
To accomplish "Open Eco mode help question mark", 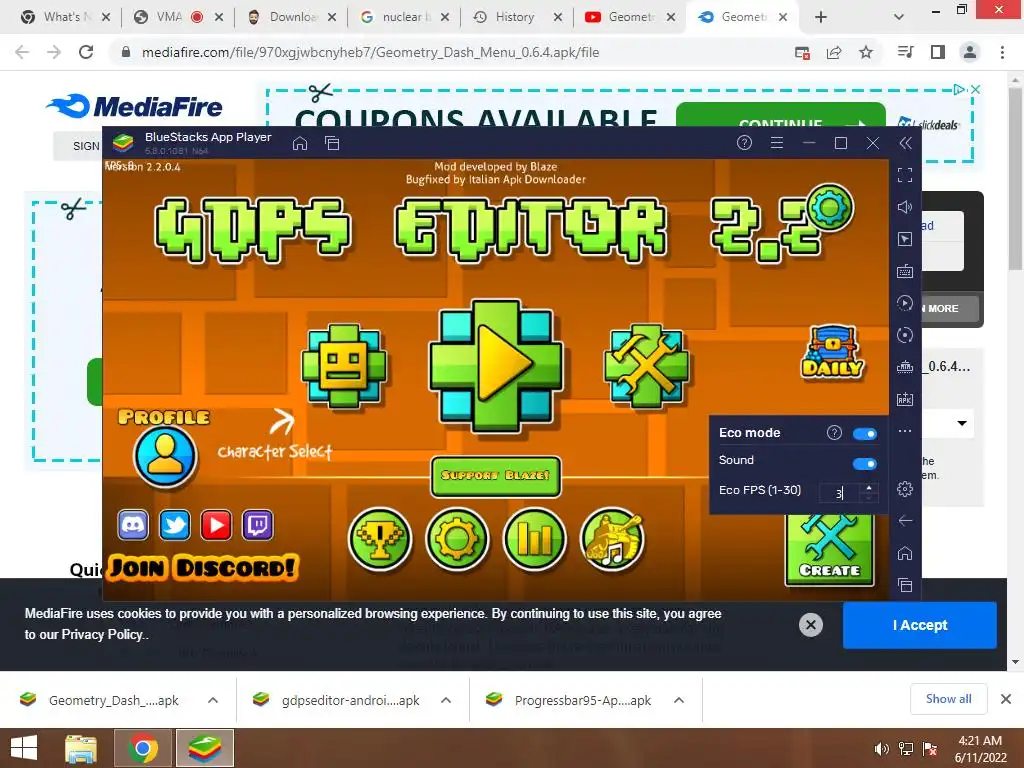I will coord(834,432).
